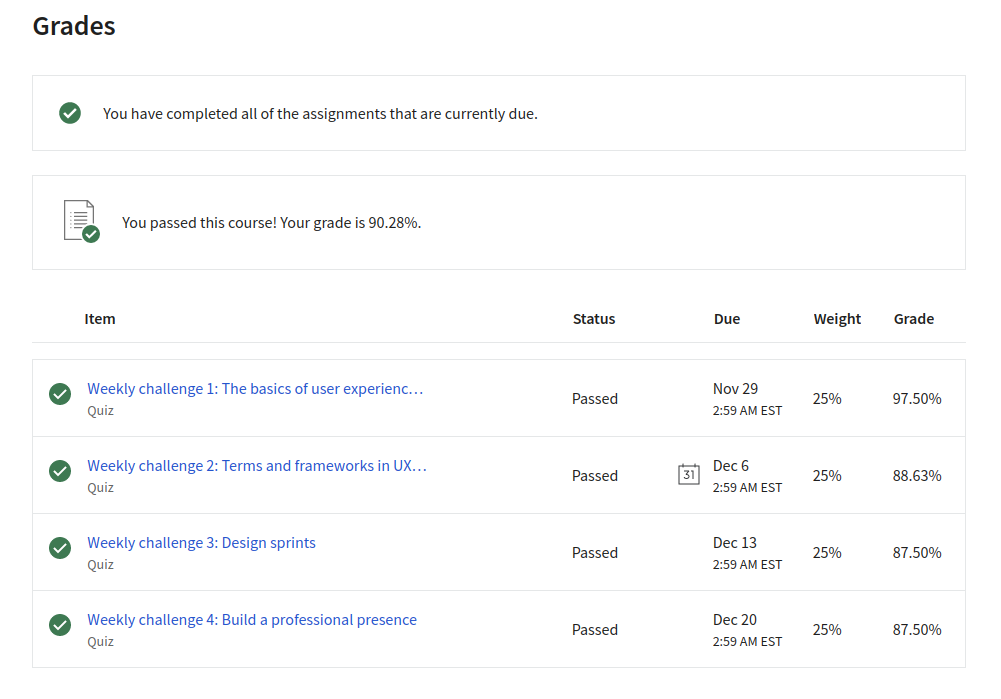The image size is (1001, 699).
Task: Click the Weight column header
Action: 837,319
